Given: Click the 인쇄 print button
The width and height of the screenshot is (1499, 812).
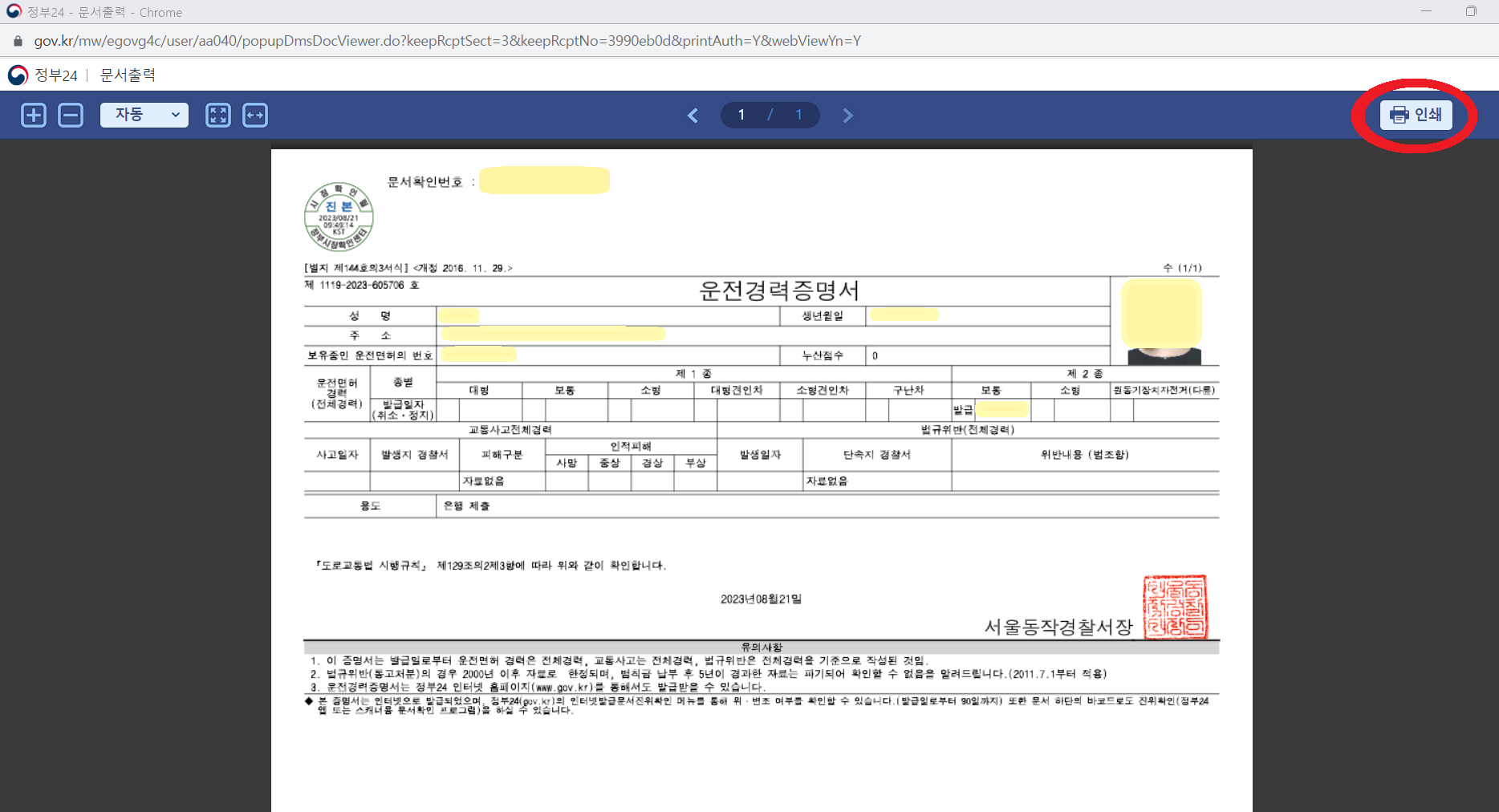Looking at the screenshot, I should [x=1415, y=115].
